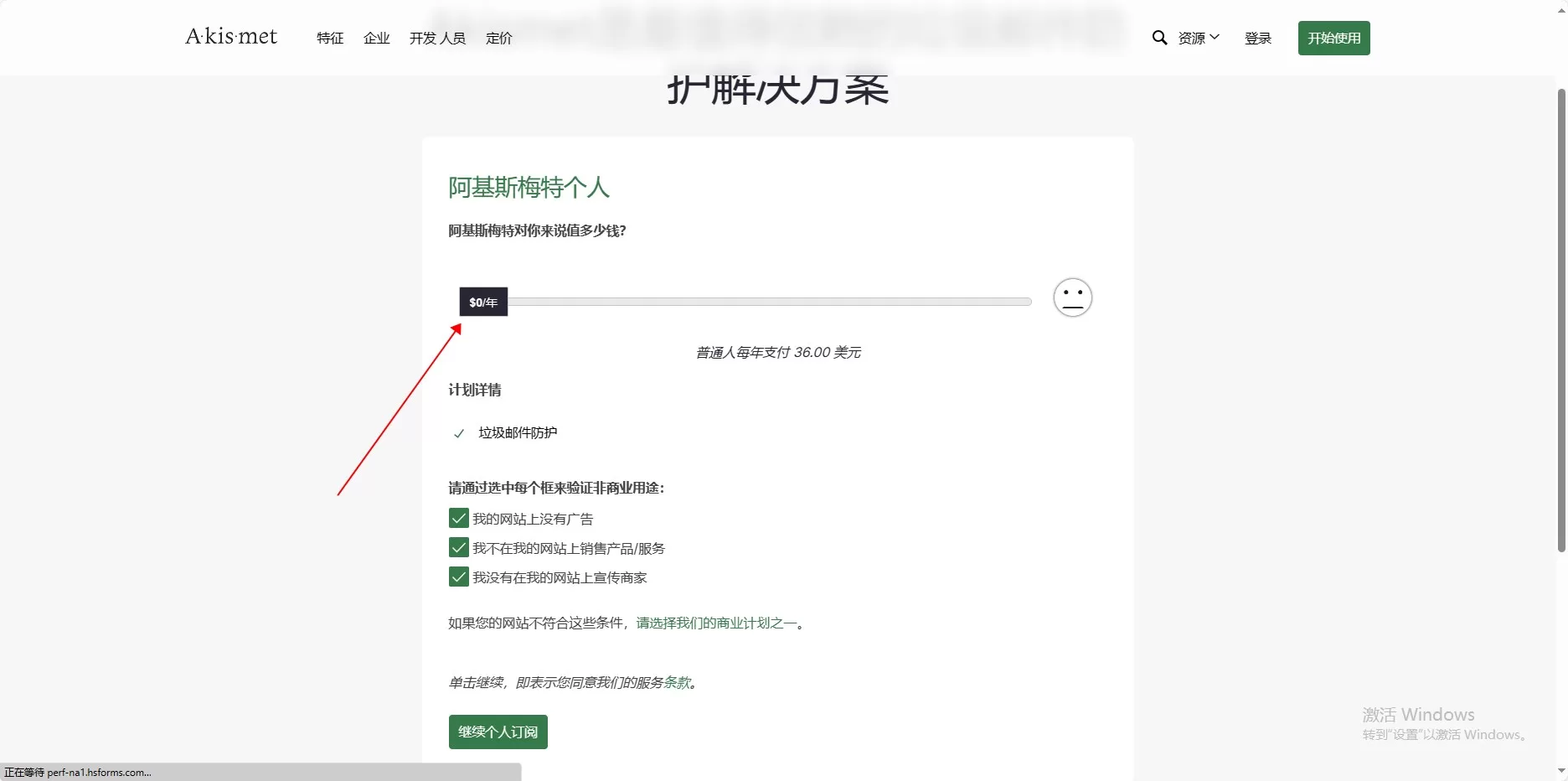
Task: Click the green 开始使用 button
Action: [x=1334, y=39]
